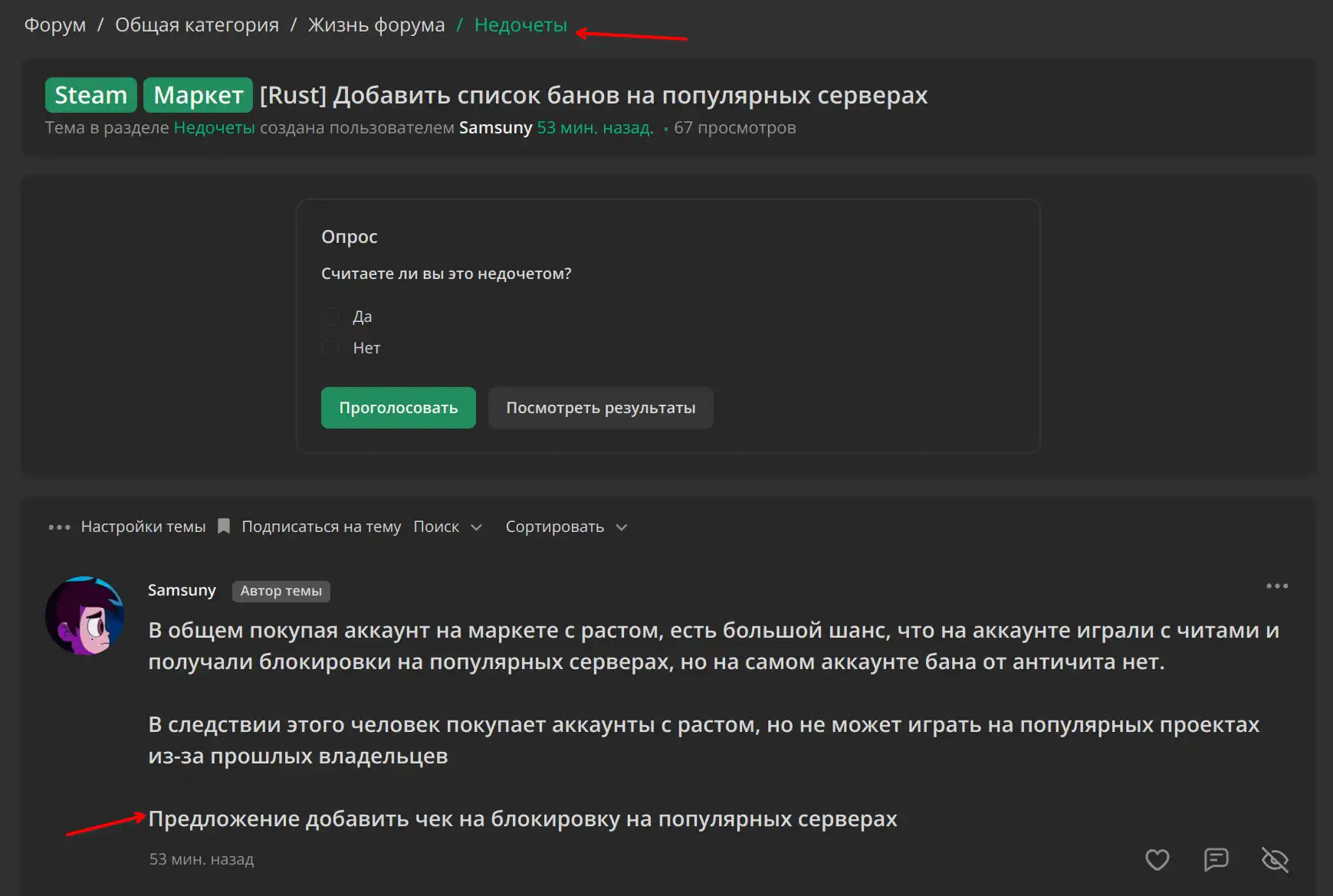Click the "Опрос" poll heading

point(350,237)
